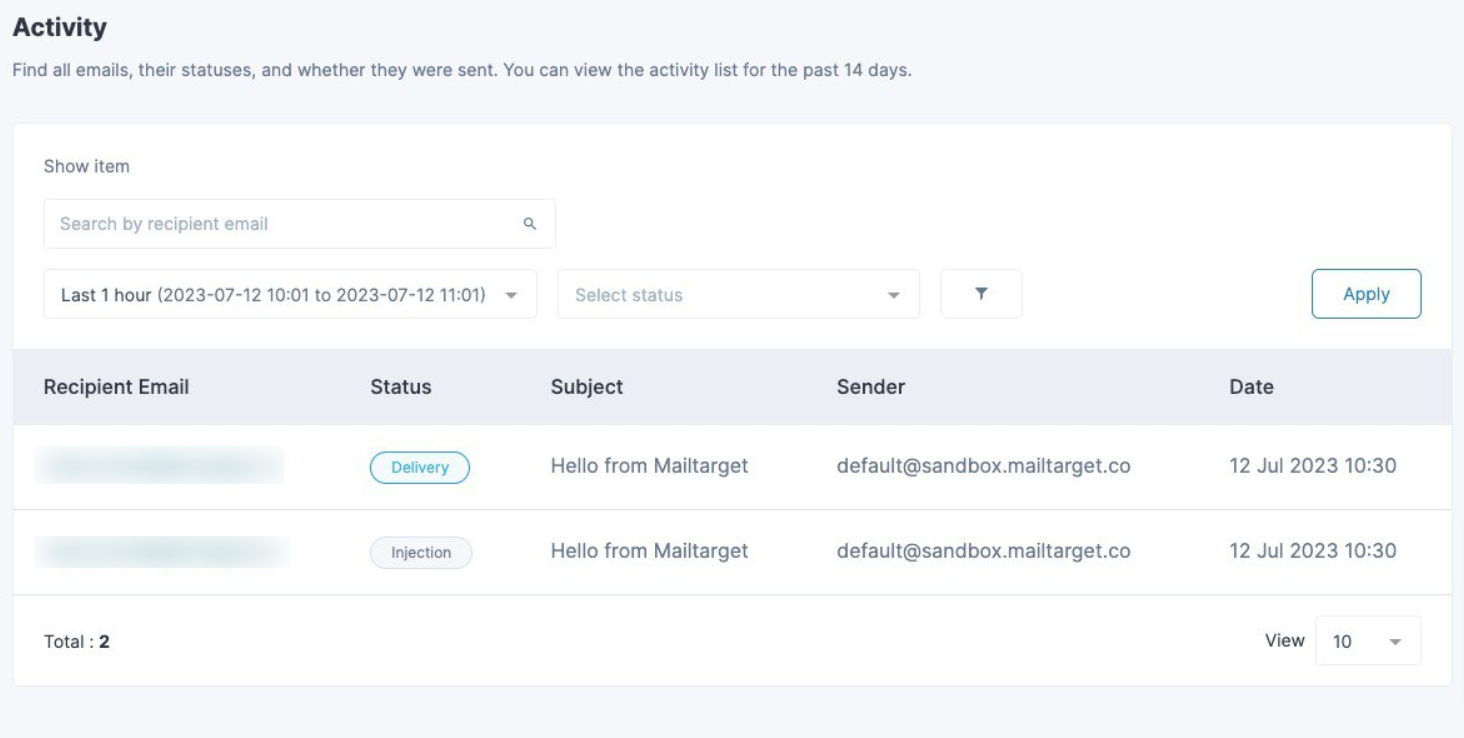Open the Last 1 hour date range dropdown
Viewport: 1464px width, 738px height.
[x=290, y=295]
